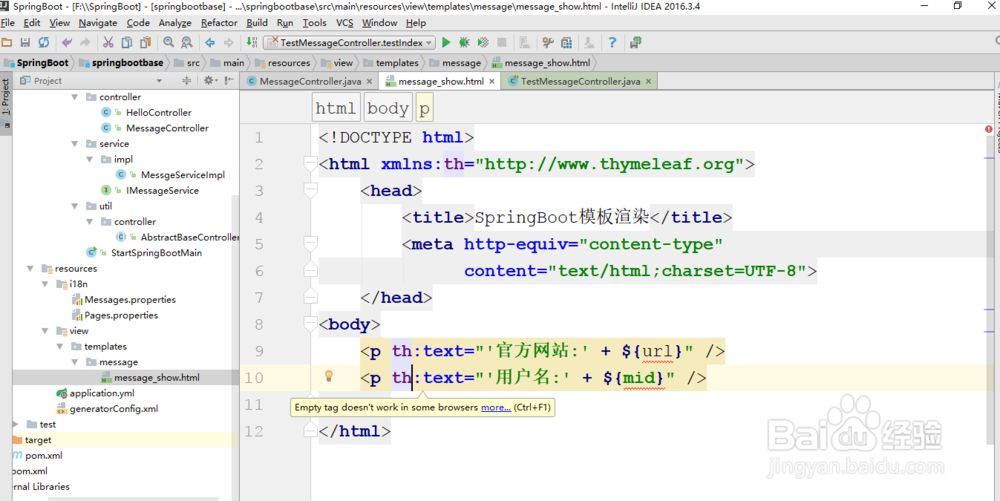Collapse the templates folder in tree

(x=60, y=347)
